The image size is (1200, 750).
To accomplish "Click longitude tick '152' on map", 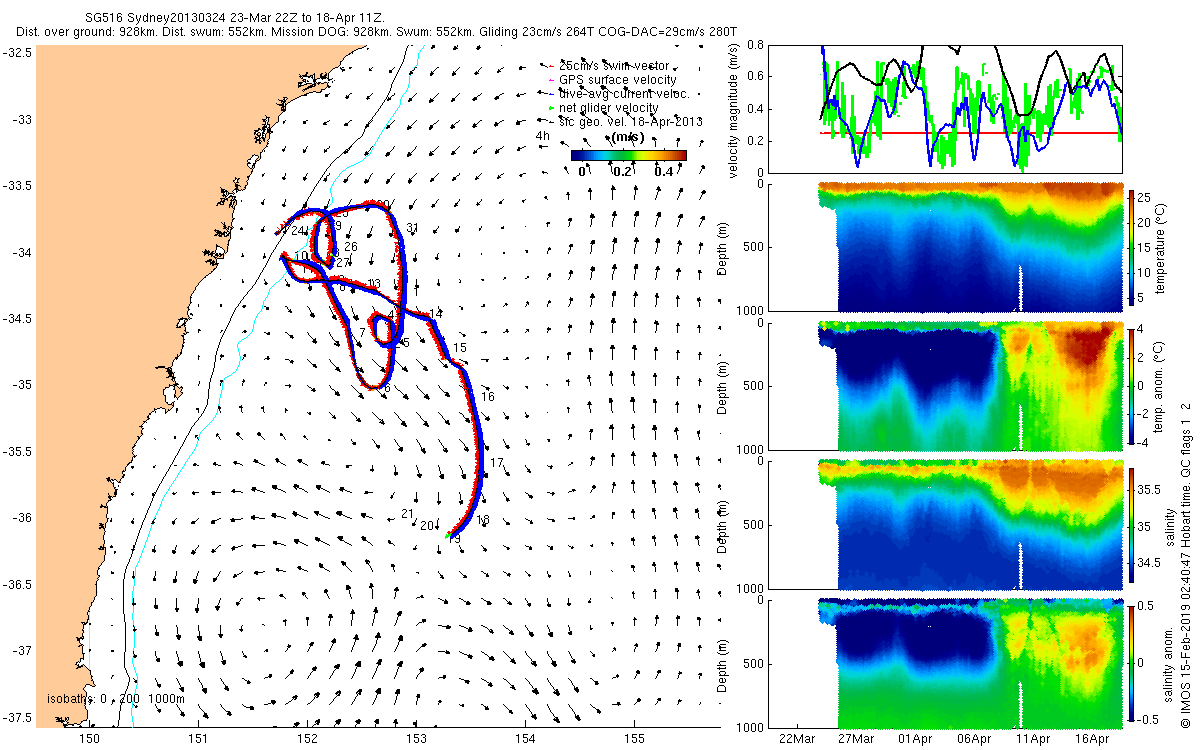I will (308, 739).
